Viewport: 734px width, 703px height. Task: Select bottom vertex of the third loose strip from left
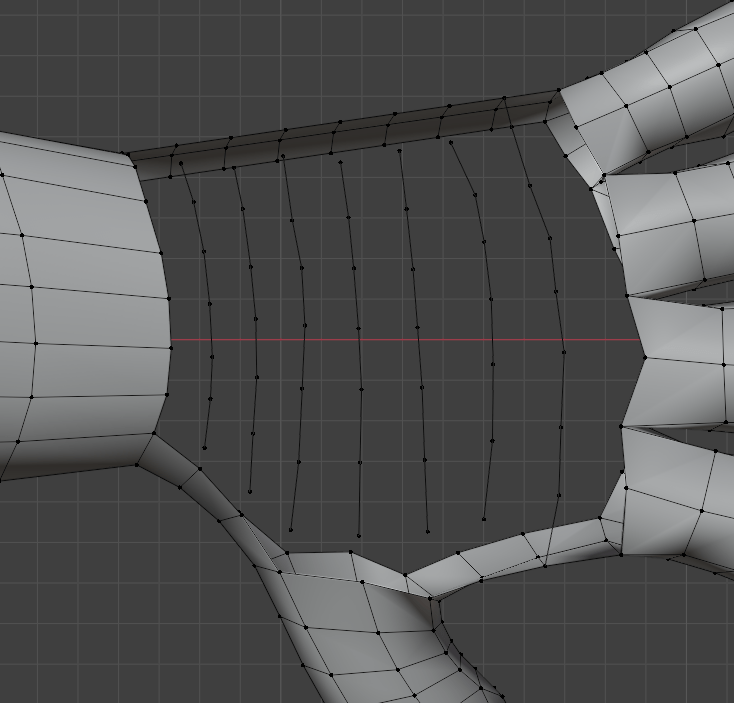(291, 529)
